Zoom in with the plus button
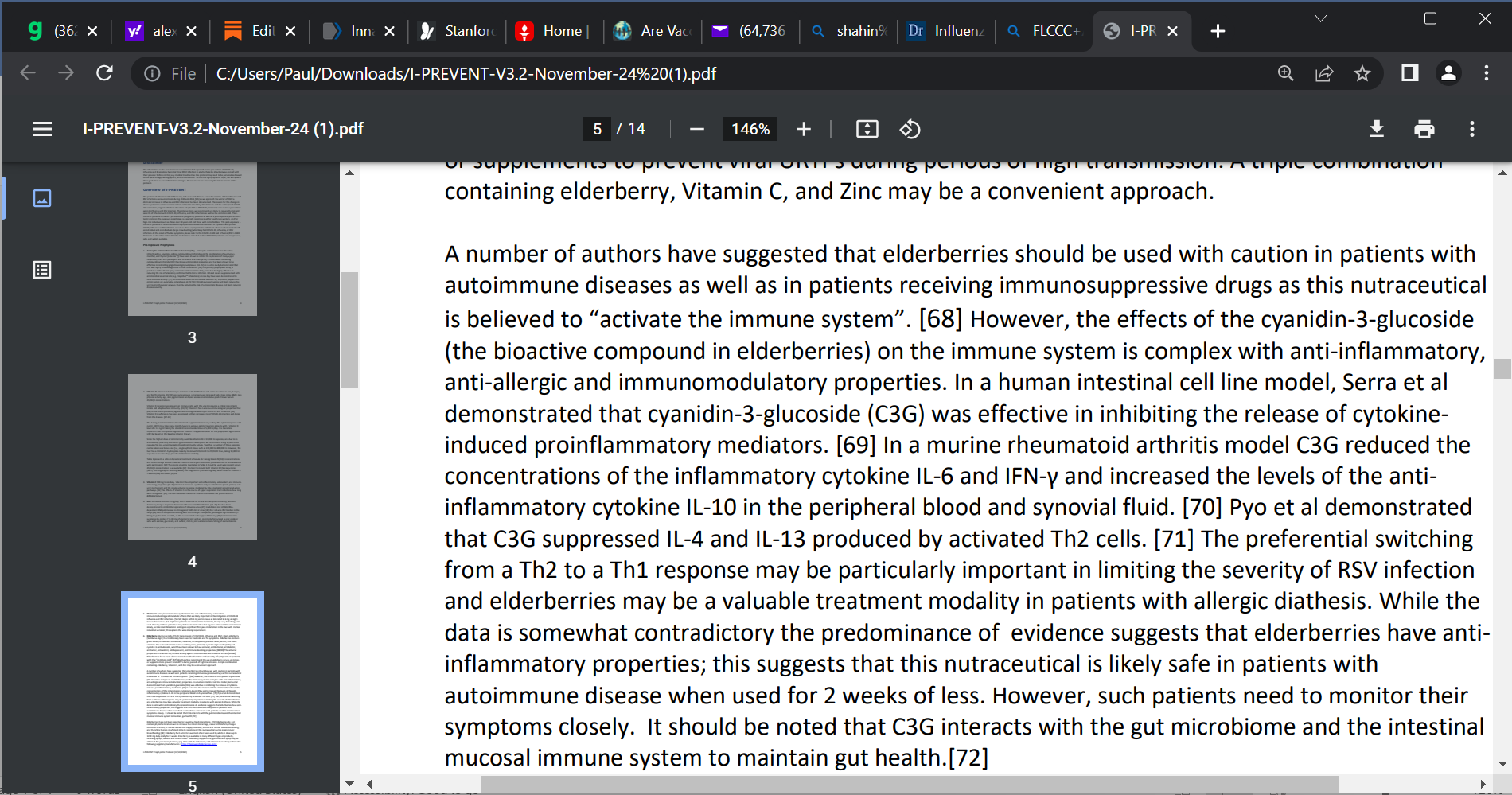This screenshot has height=795, width=1512. coord(804,129)
